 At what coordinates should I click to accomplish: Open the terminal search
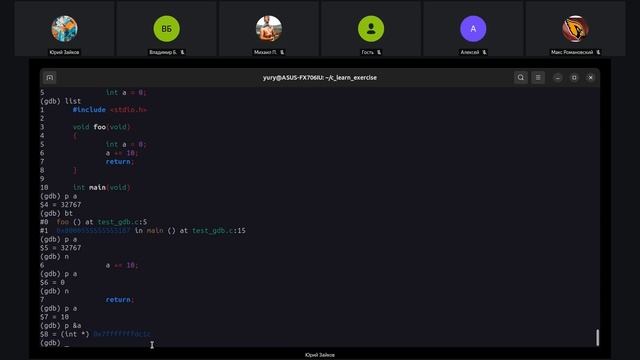tap(520, 78)
